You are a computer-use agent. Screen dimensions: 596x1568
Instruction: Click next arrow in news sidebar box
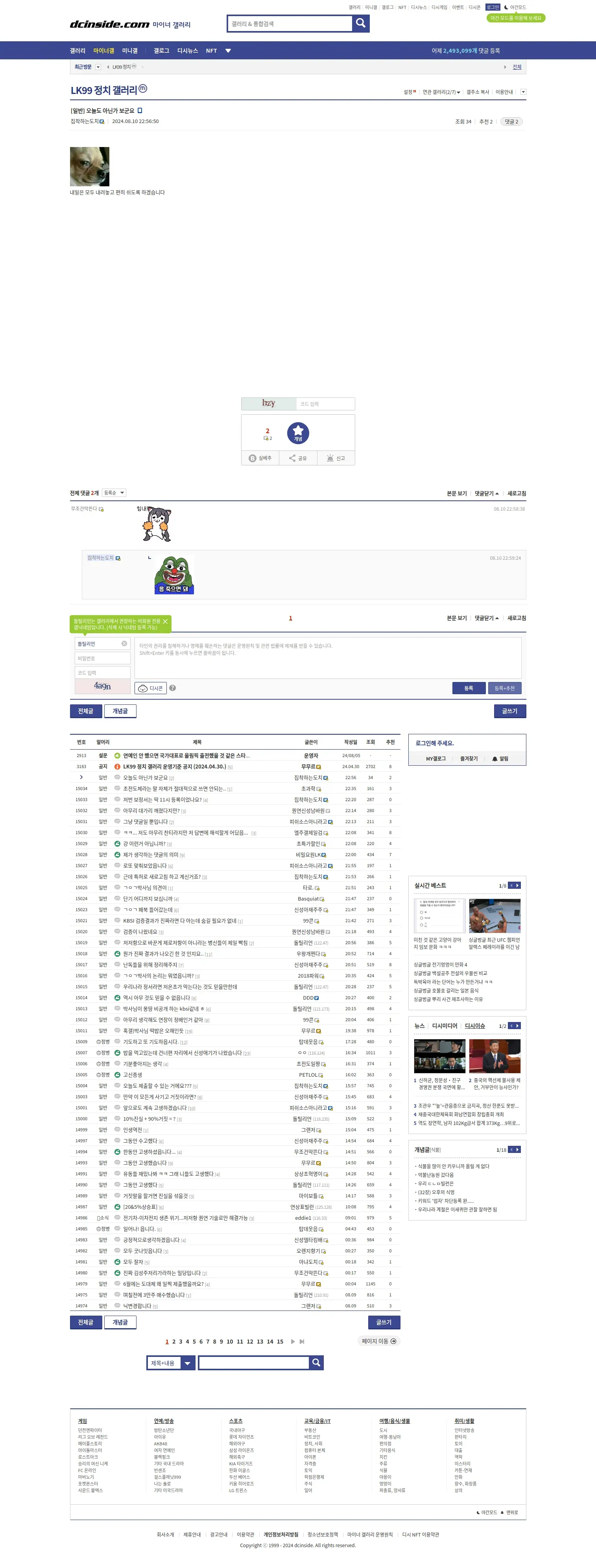(x=517, y=1026)
